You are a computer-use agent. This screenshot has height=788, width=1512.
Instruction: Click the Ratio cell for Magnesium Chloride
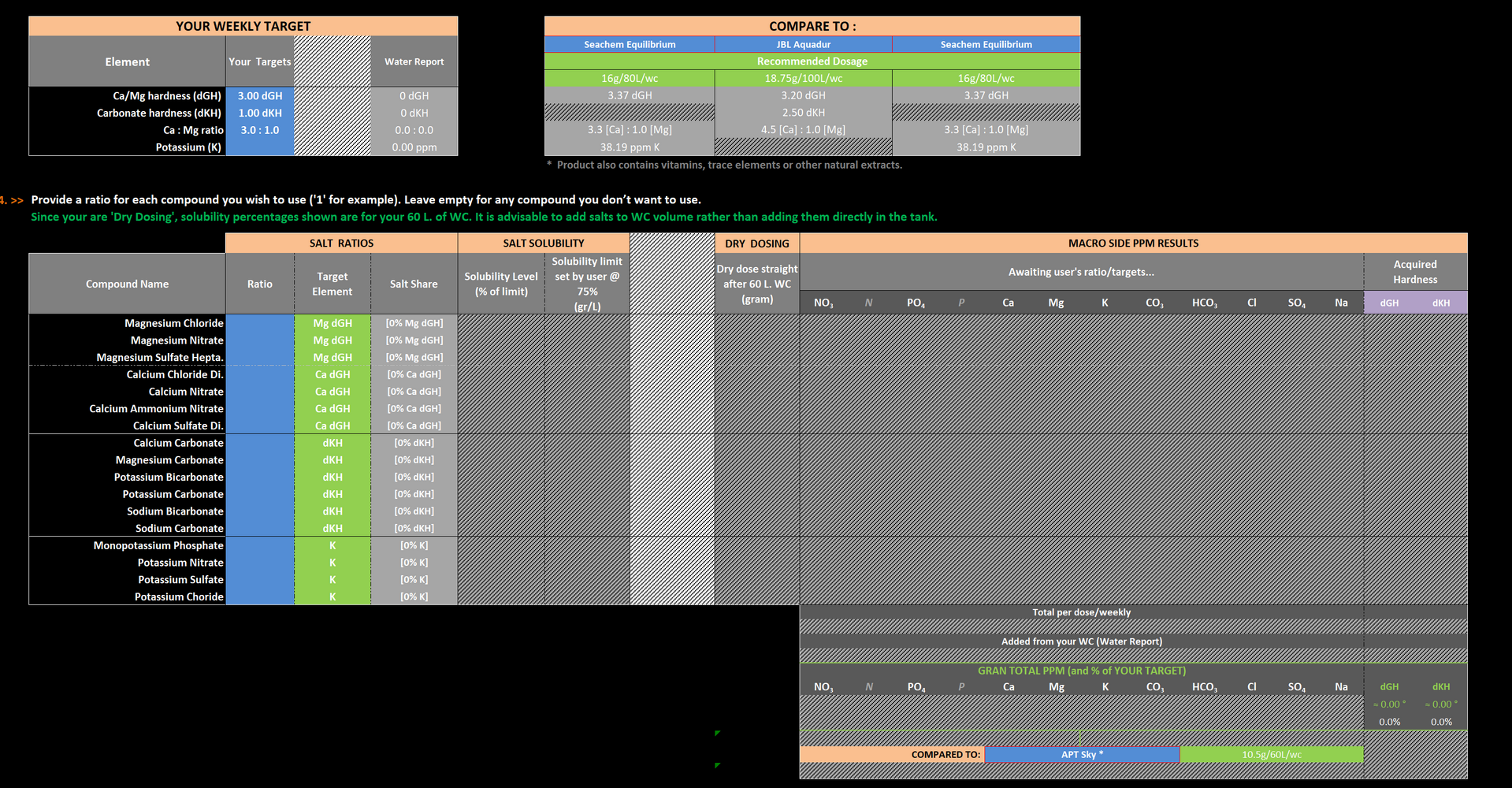coord(260,323)
